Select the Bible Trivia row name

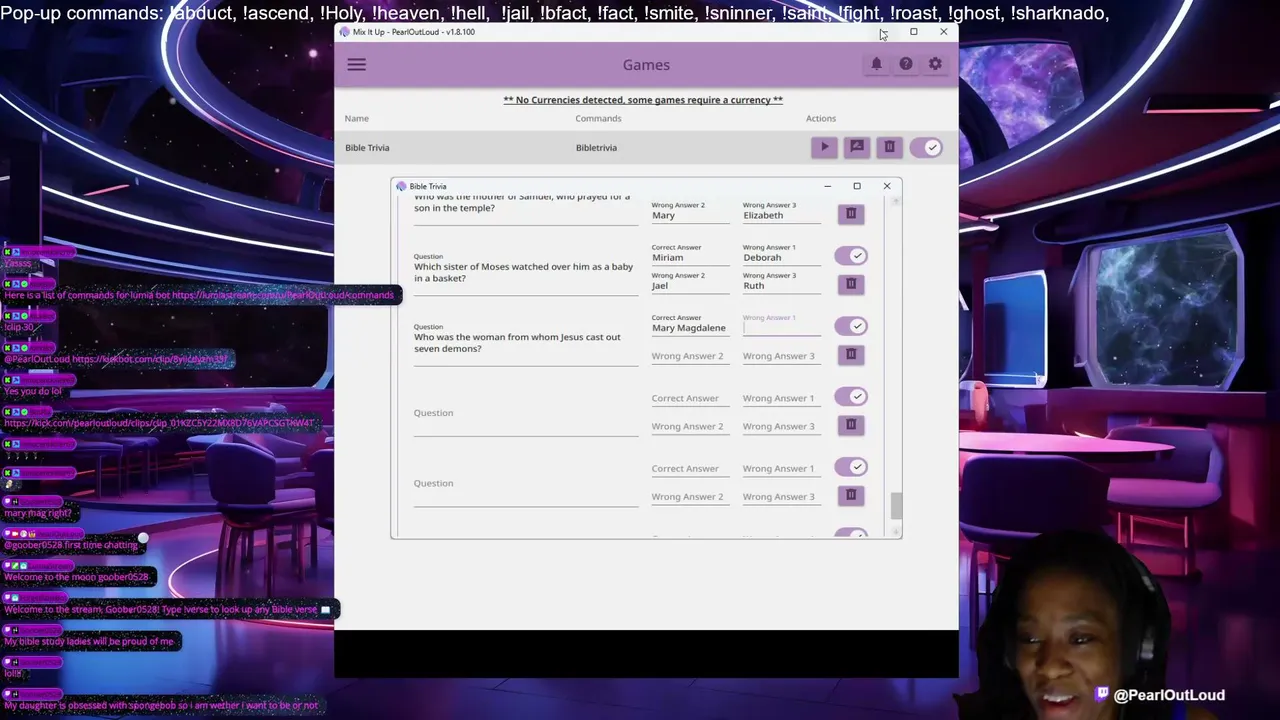pos(367,148)
